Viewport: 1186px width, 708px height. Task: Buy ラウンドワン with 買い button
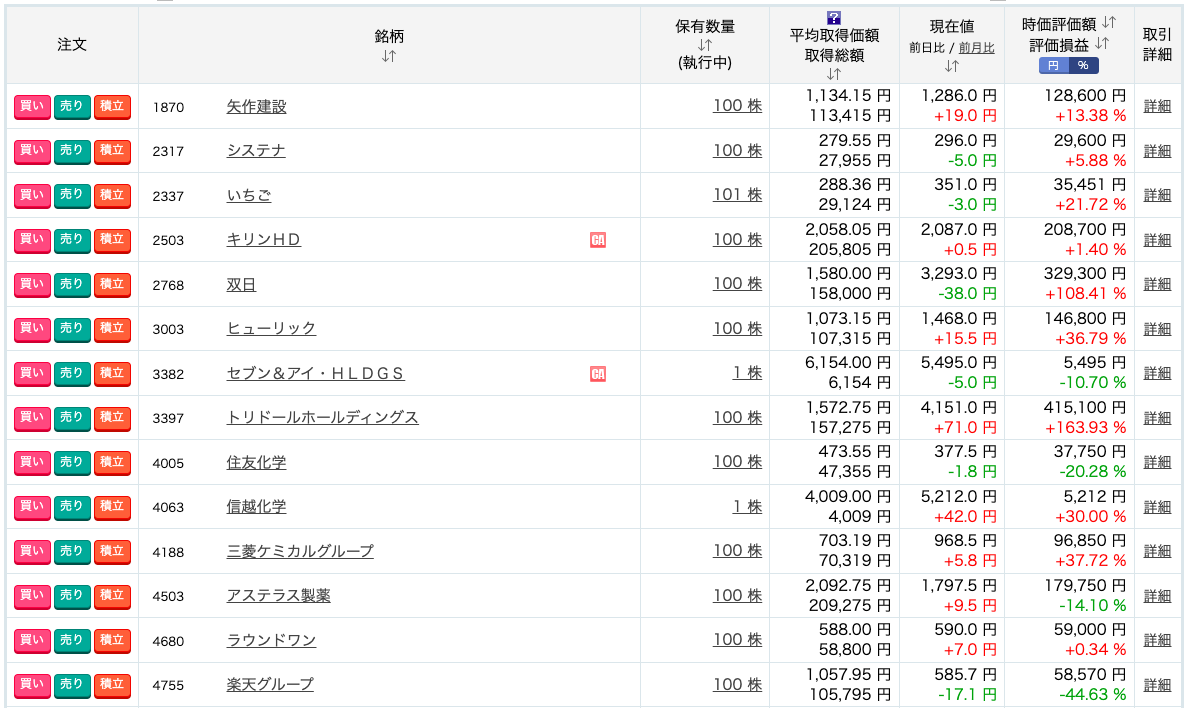pyautogui.click(x=32, y=640)
